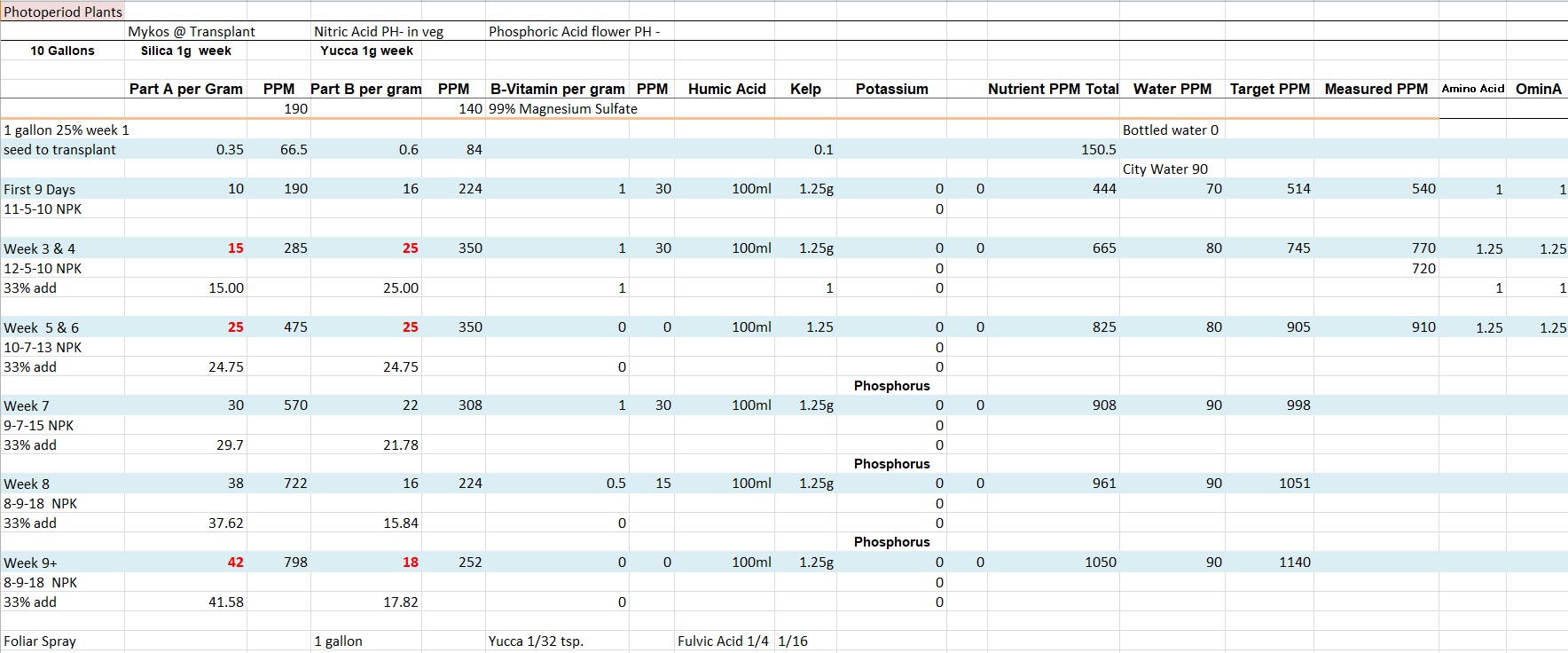Click the '540' measured PPM cell
Screen dimensions: 1568x653
coord(1423,188)
